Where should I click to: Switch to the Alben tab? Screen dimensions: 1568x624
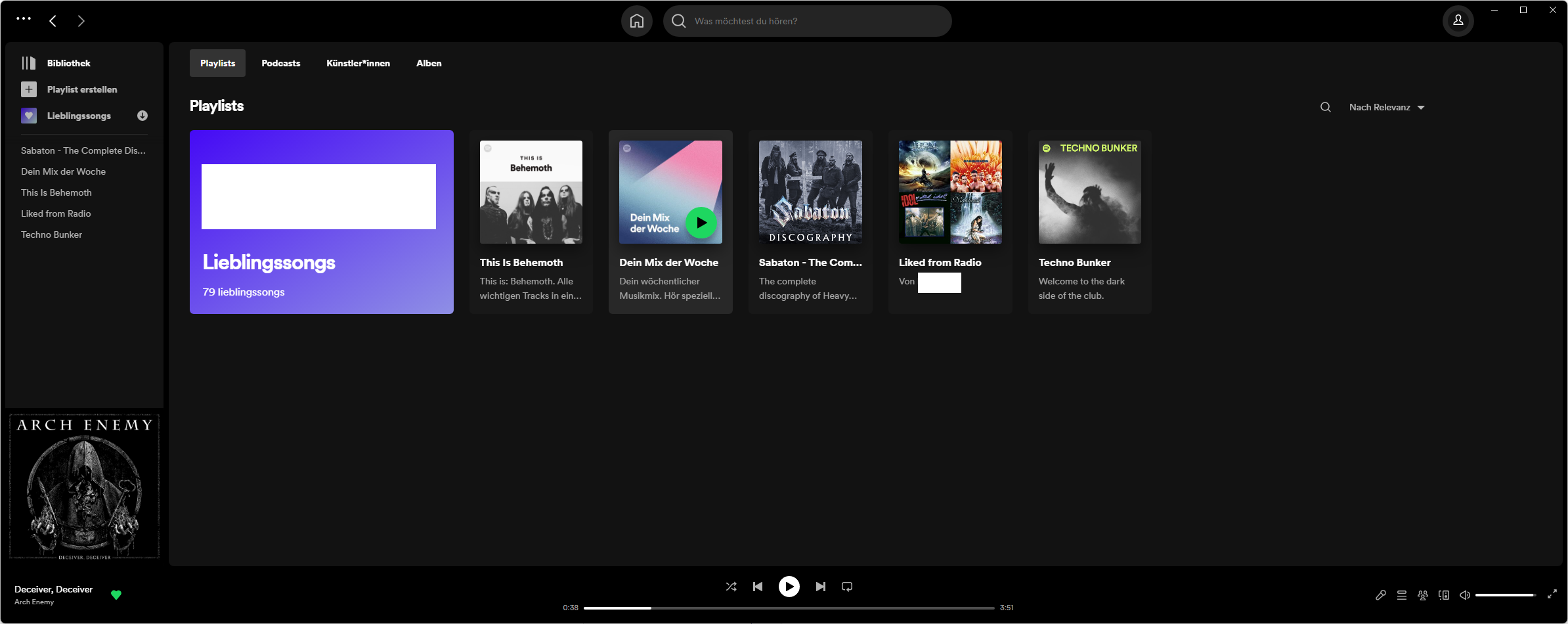coord(428,62)
